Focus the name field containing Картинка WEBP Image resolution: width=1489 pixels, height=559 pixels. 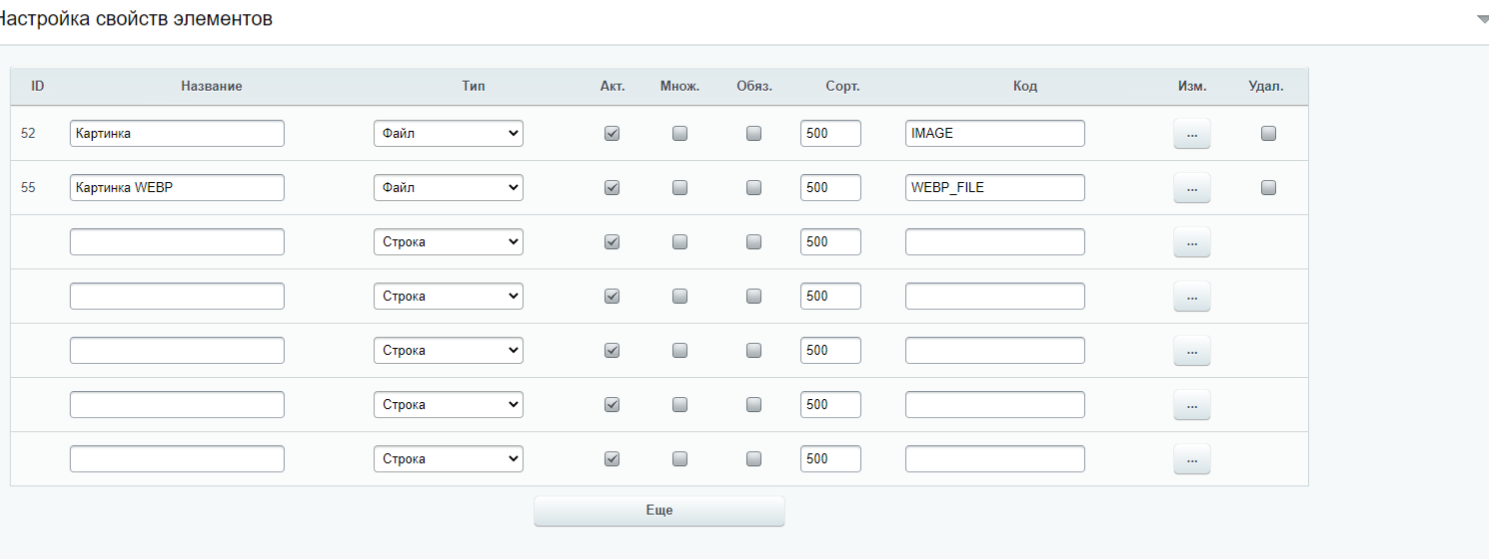click(177, 187)
